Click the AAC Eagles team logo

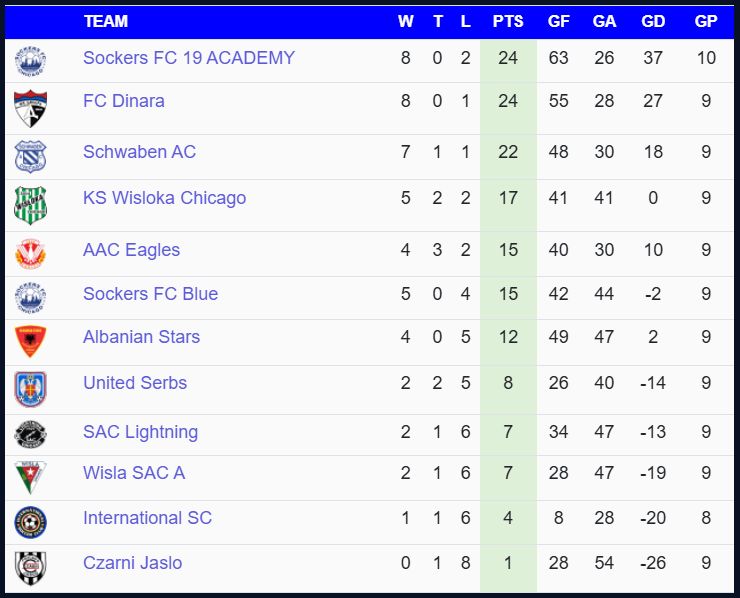tap(30, 253)
